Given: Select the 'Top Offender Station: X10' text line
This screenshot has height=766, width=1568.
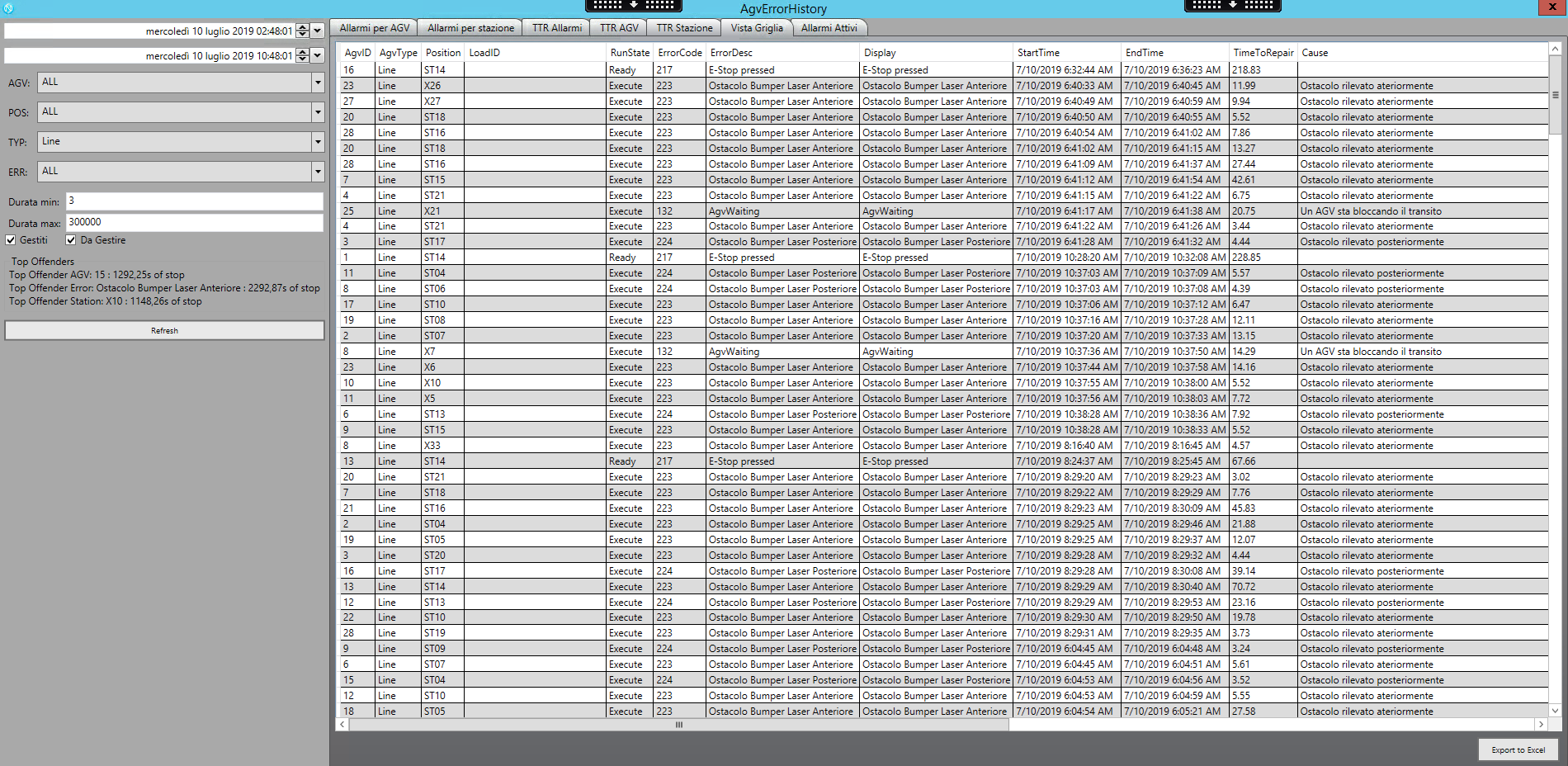Looking at the screenshot, I should point(105,301).
